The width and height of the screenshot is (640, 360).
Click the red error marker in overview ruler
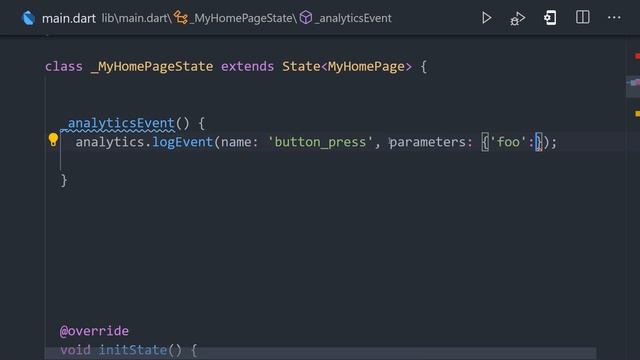[x=637, y=56]
